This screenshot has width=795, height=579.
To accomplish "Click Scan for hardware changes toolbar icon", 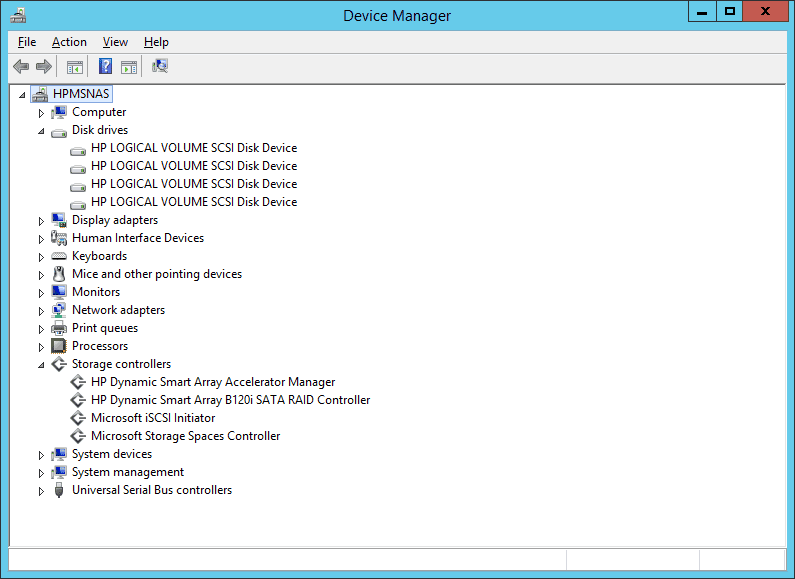I will [160, 66].
